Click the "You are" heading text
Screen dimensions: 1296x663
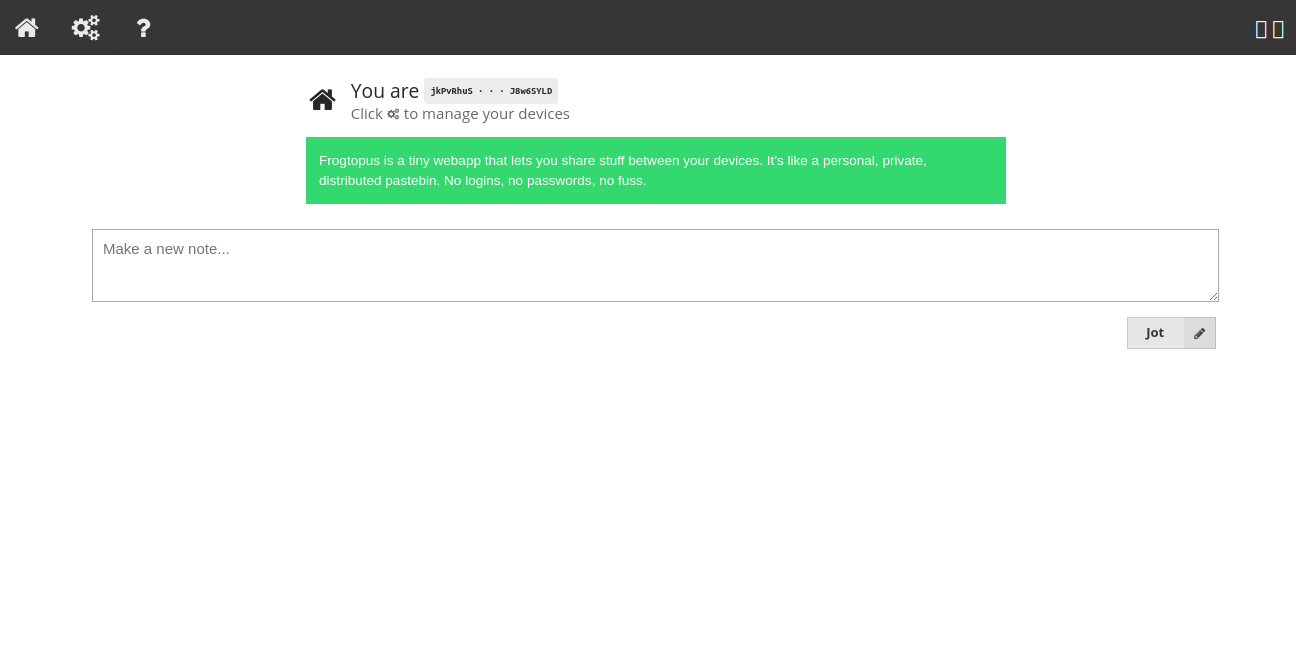click(385, 91)
